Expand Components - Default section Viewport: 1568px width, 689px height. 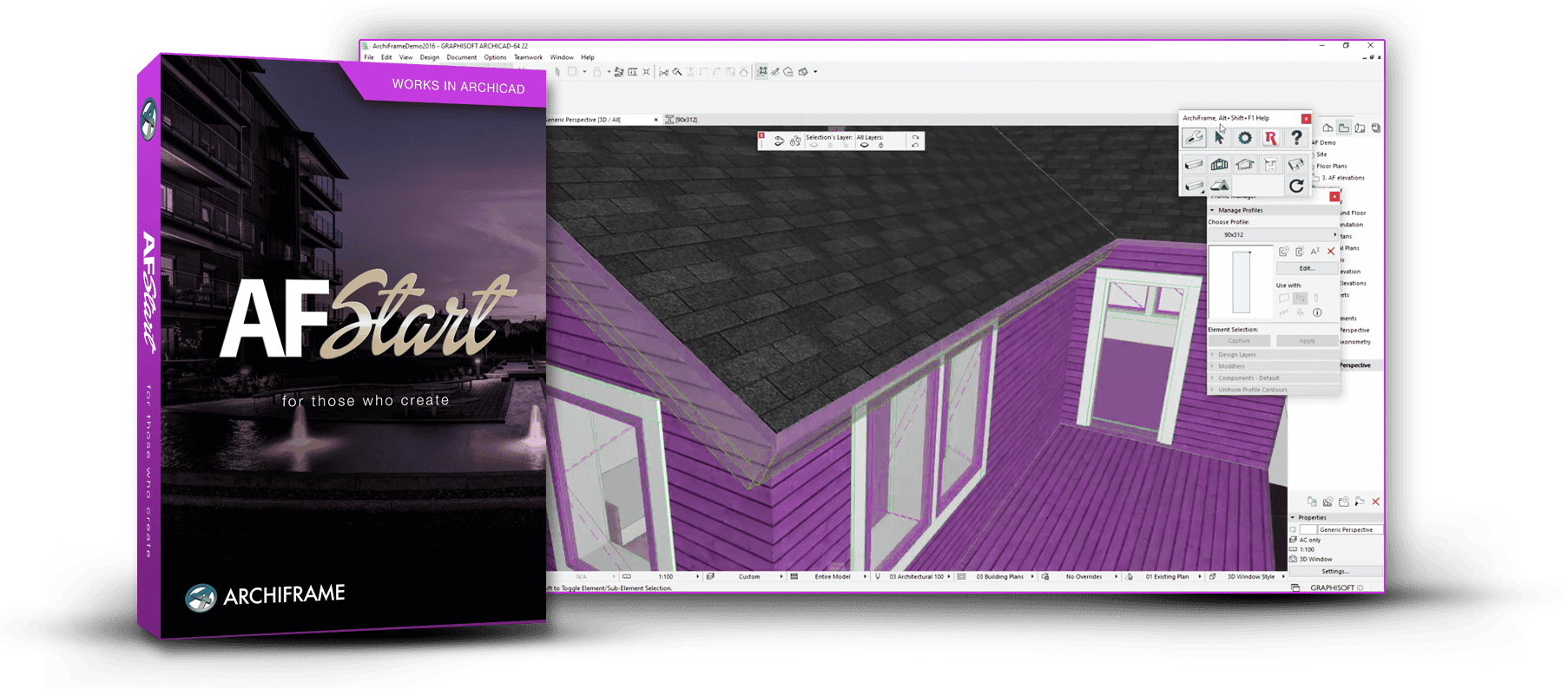click(1273, 377)
